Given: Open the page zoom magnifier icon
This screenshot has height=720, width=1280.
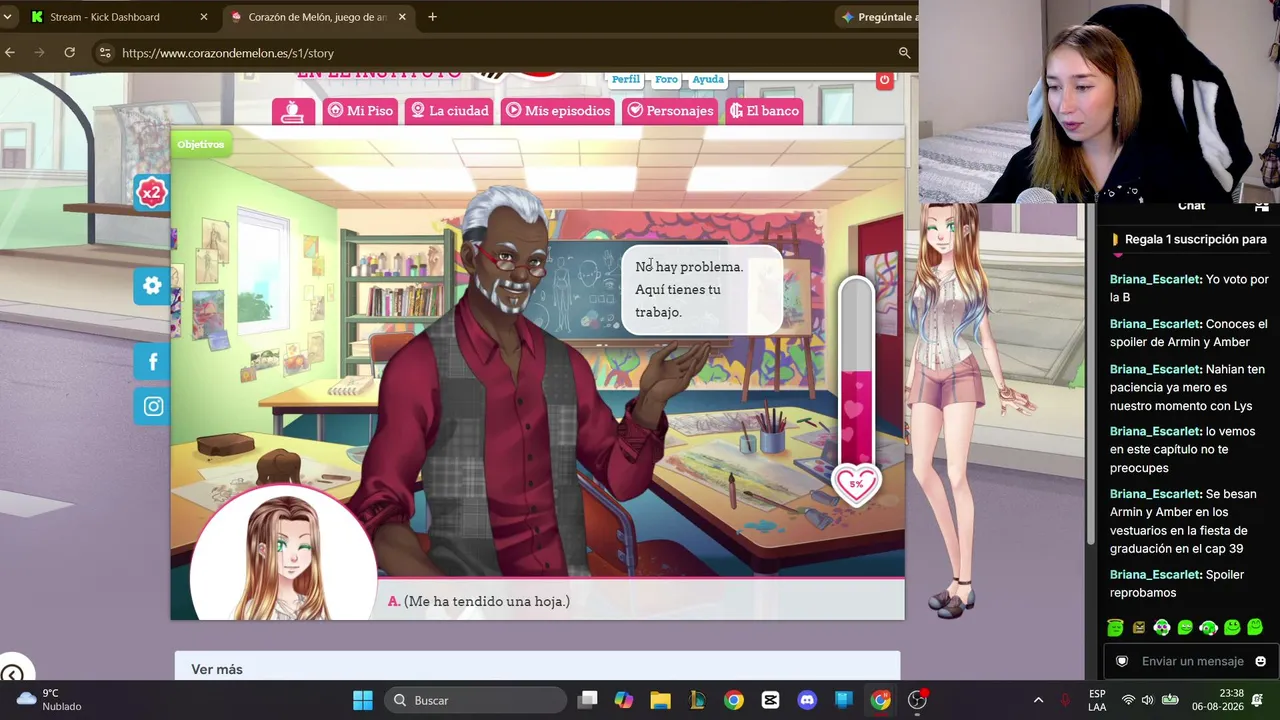Looking at the screenshot, I should point(904,53).
